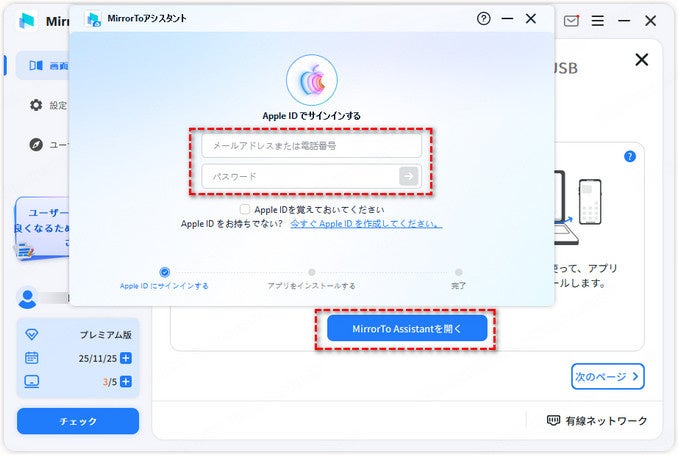The image size is (678, 455).
Task: Click the 25/11/25 expiry date
Action: (98, 358)
